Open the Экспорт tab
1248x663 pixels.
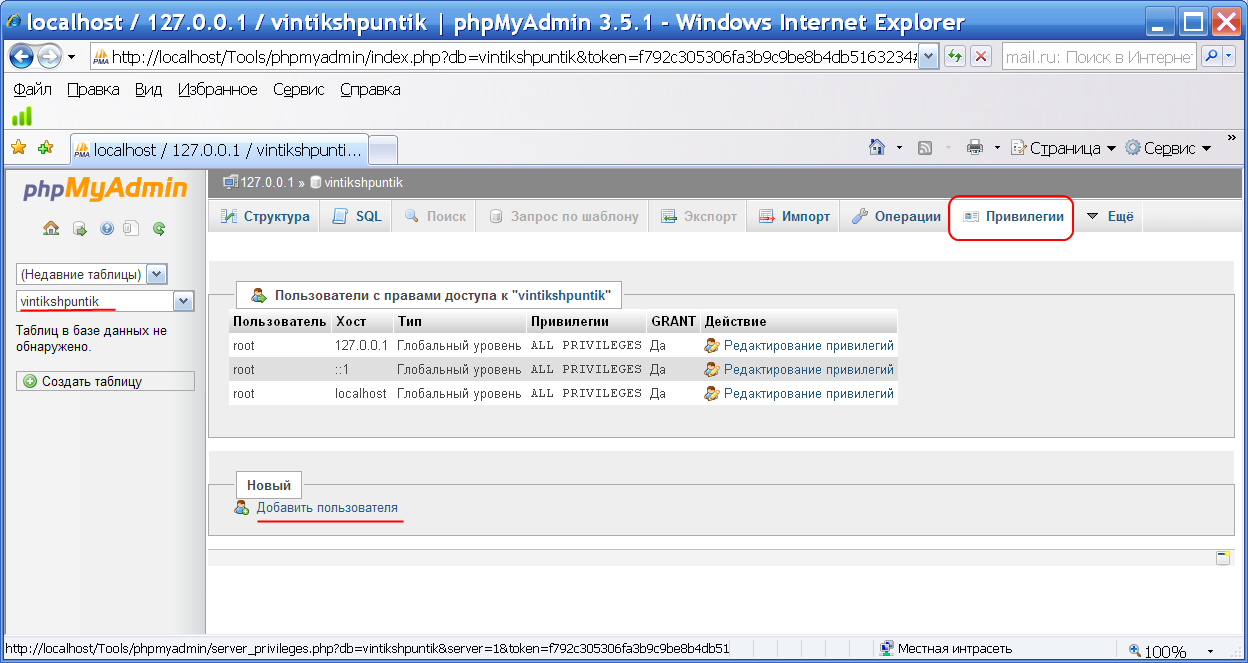point(698,216)
